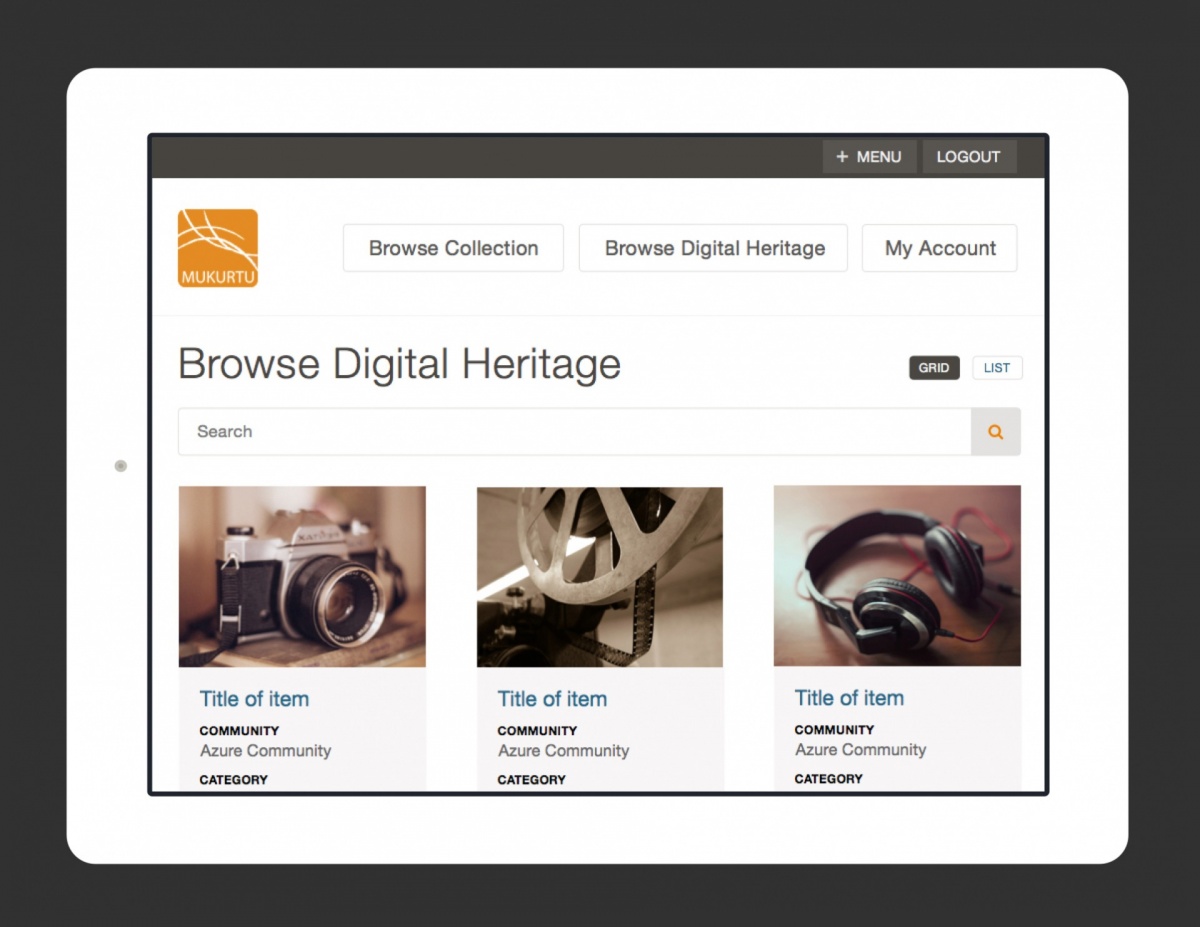Open the film reel projector thumbnail

click(600, 577)
